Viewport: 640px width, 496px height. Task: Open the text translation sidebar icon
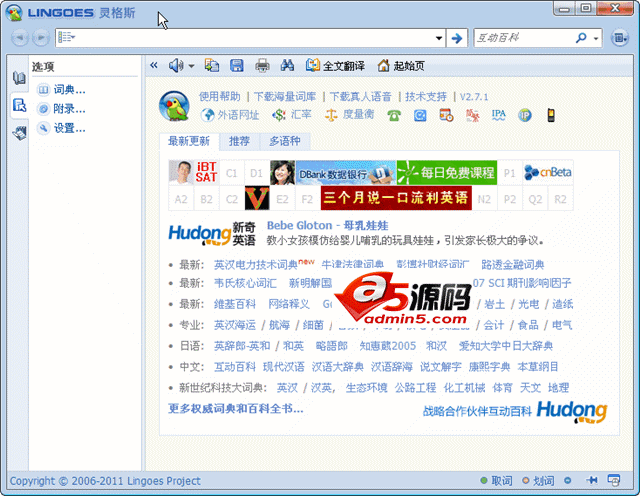pyautogui.click(x=19, y=133)
